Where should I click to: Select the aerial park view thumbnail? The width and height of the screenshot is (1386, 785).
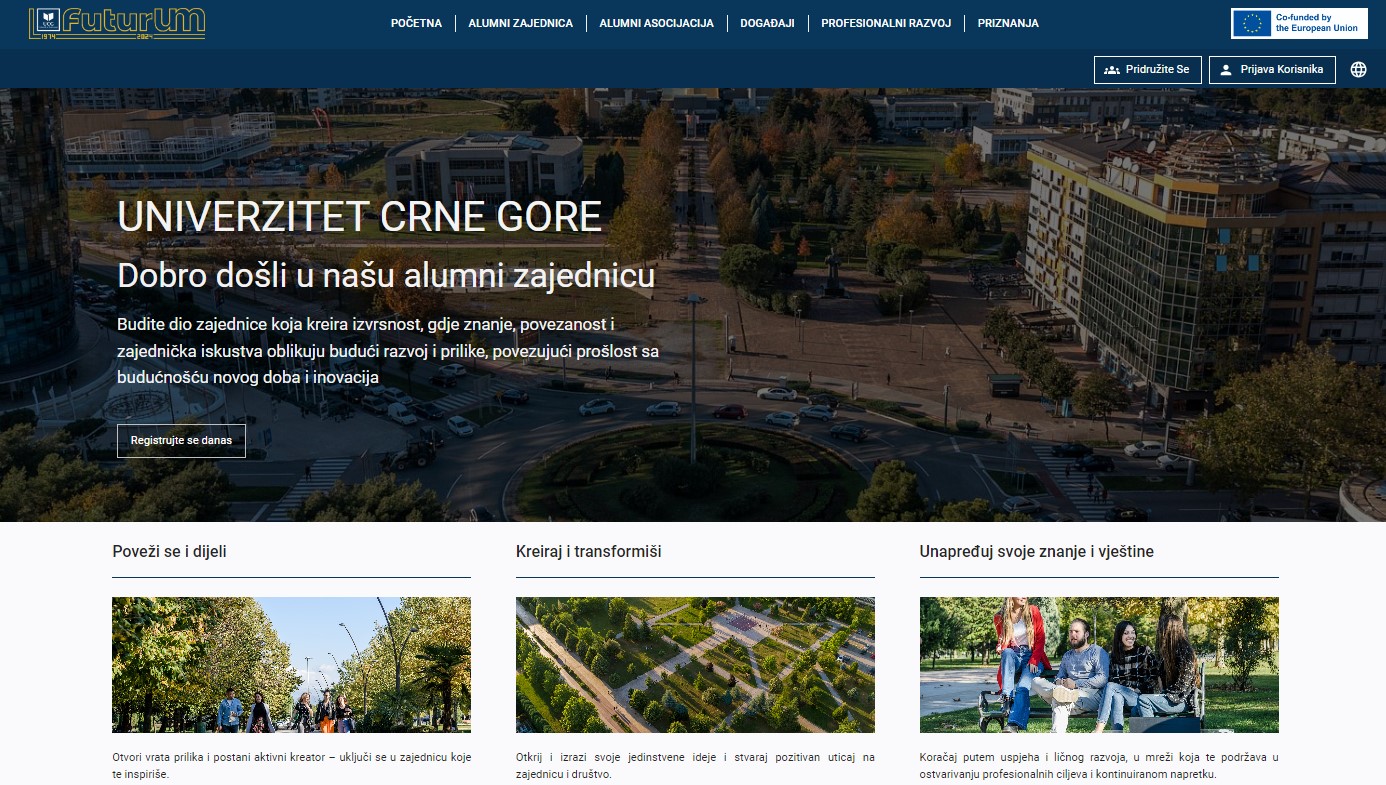pyautogui.click(x=695, y=665)
